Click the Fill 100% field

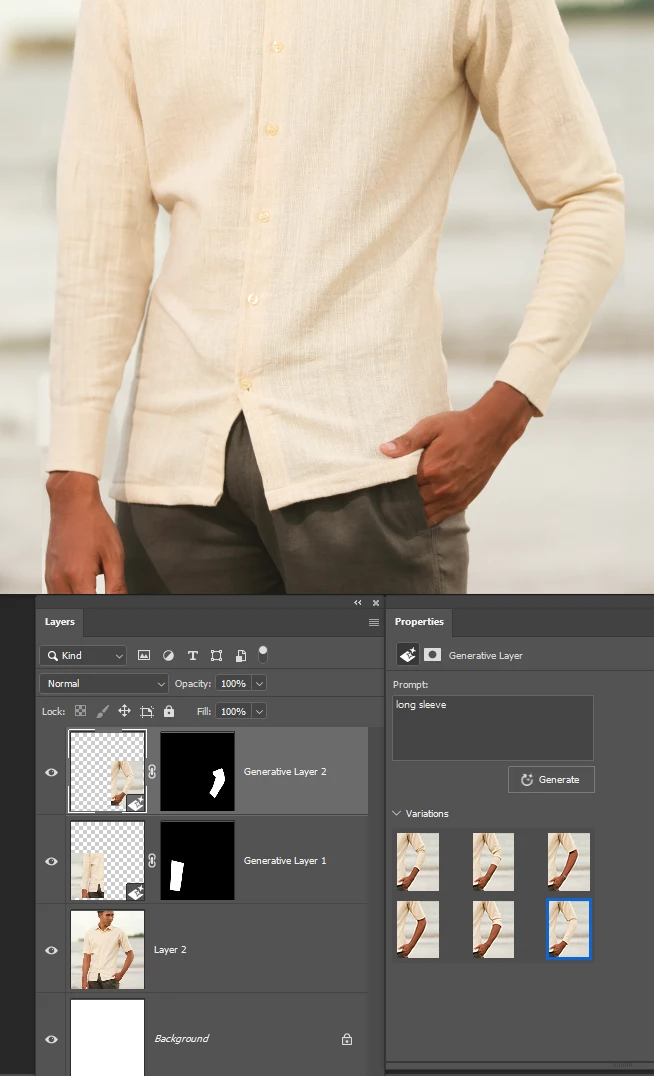tap(233, 712)
